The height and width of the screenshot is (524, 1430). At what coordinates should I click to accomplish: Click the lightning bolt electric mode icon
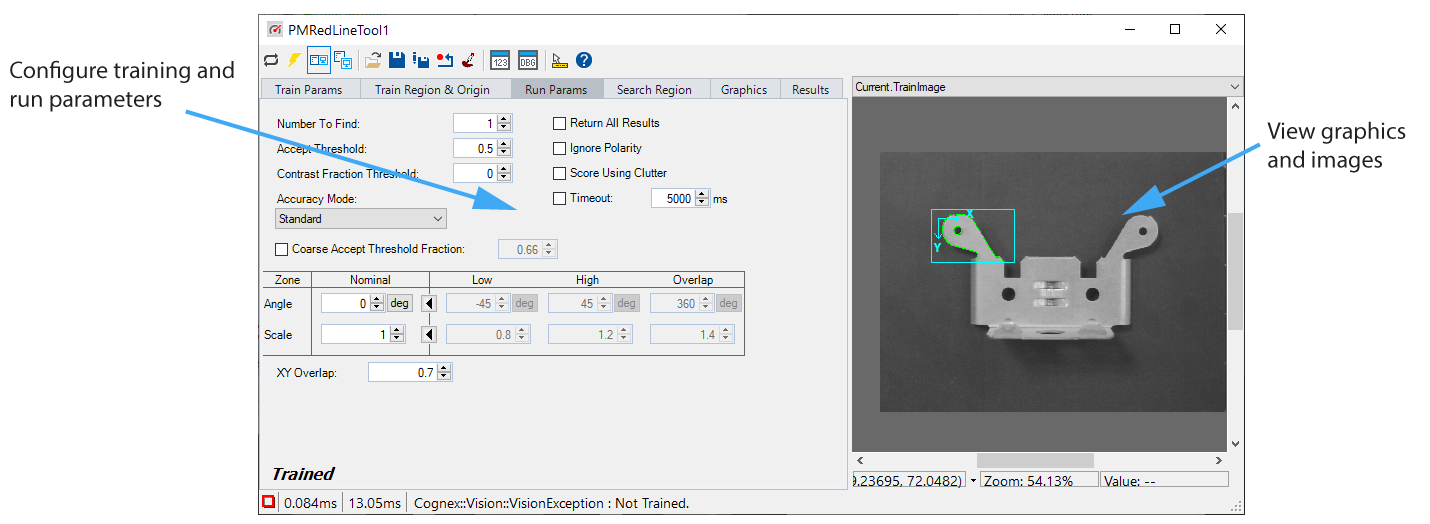294,60
